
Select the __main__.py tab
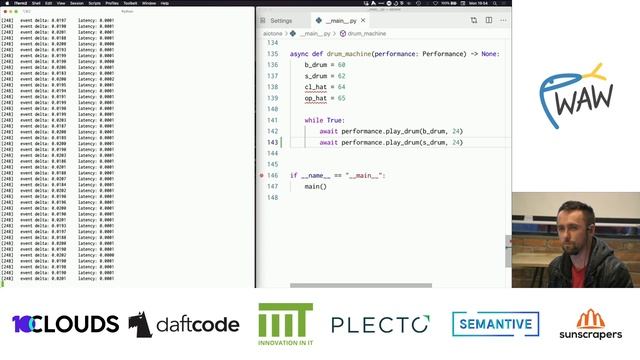point(341,20)
